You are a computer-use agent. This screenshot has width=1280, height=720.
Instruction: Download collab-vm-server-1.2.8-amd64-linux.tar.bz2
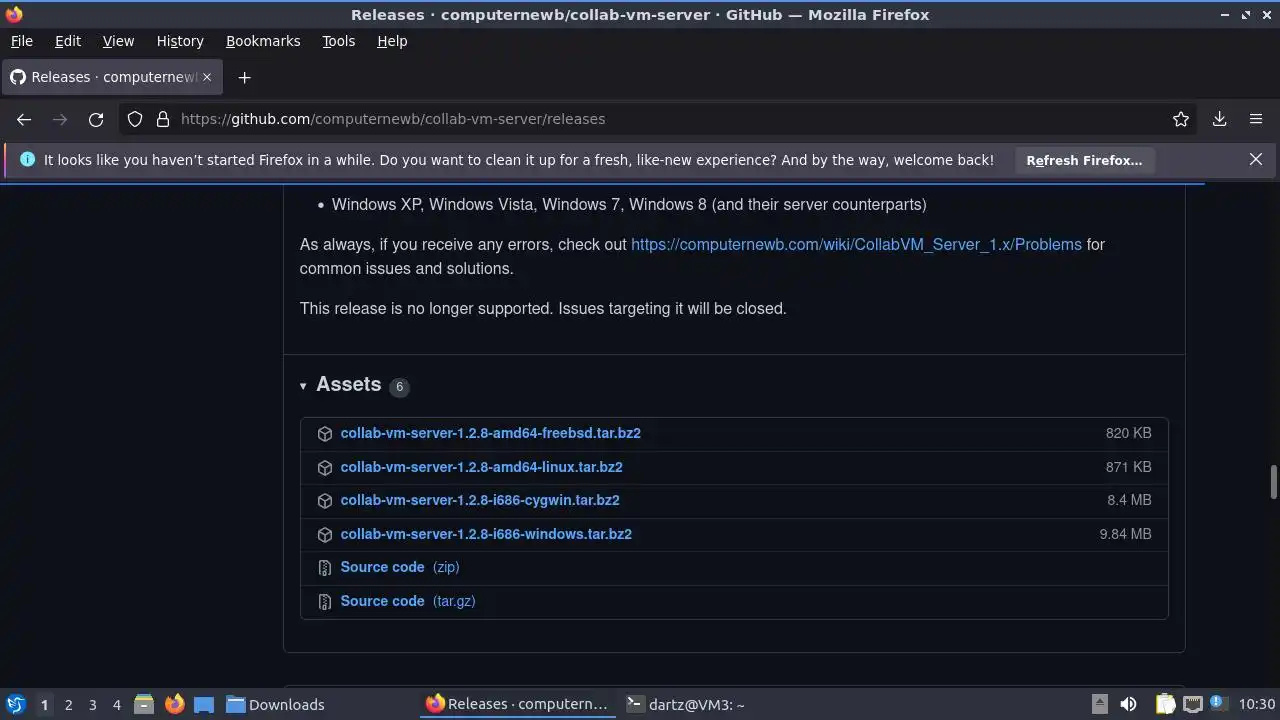coord(481,467)
